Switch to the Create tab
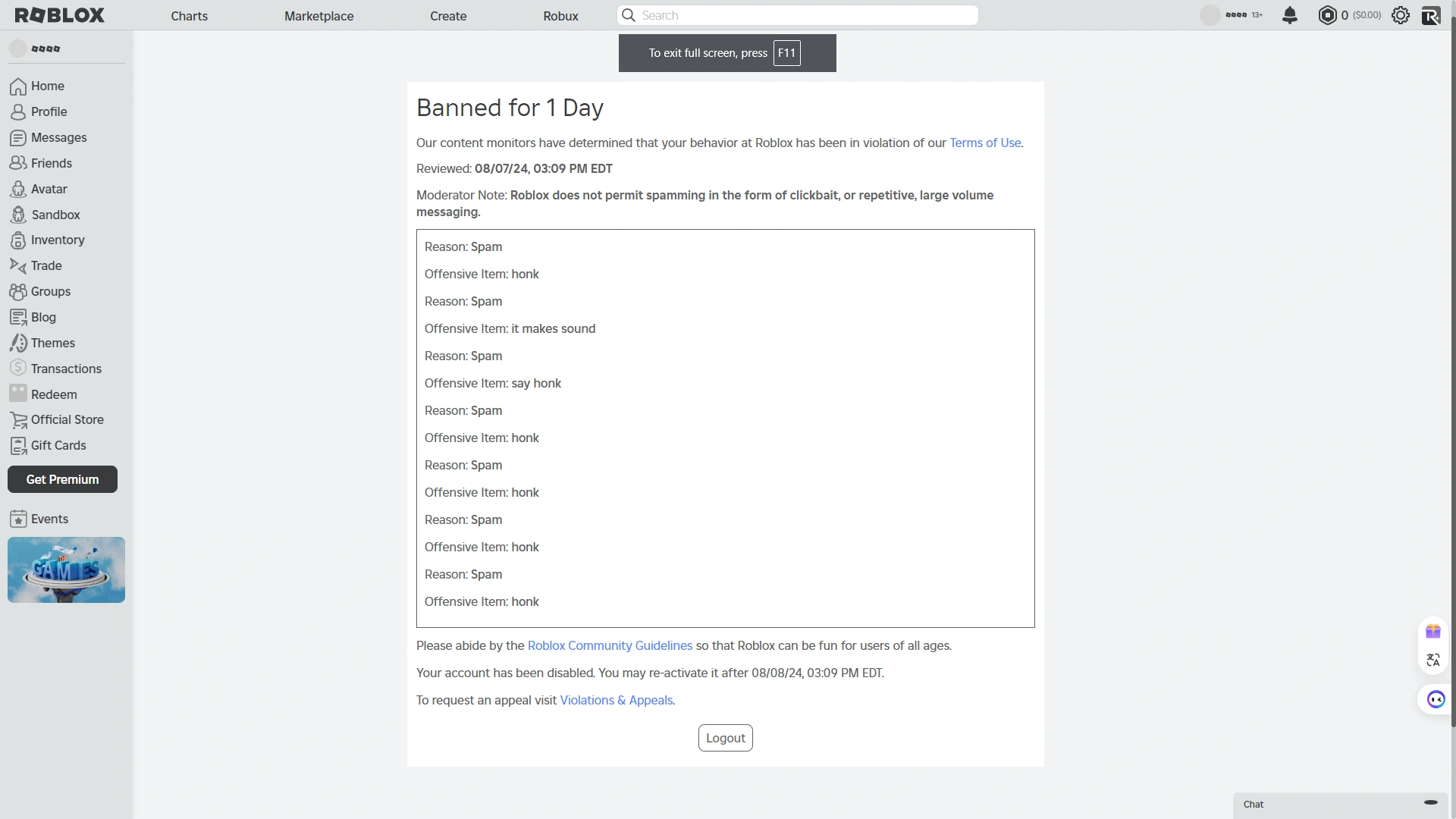 pos(448,15)
